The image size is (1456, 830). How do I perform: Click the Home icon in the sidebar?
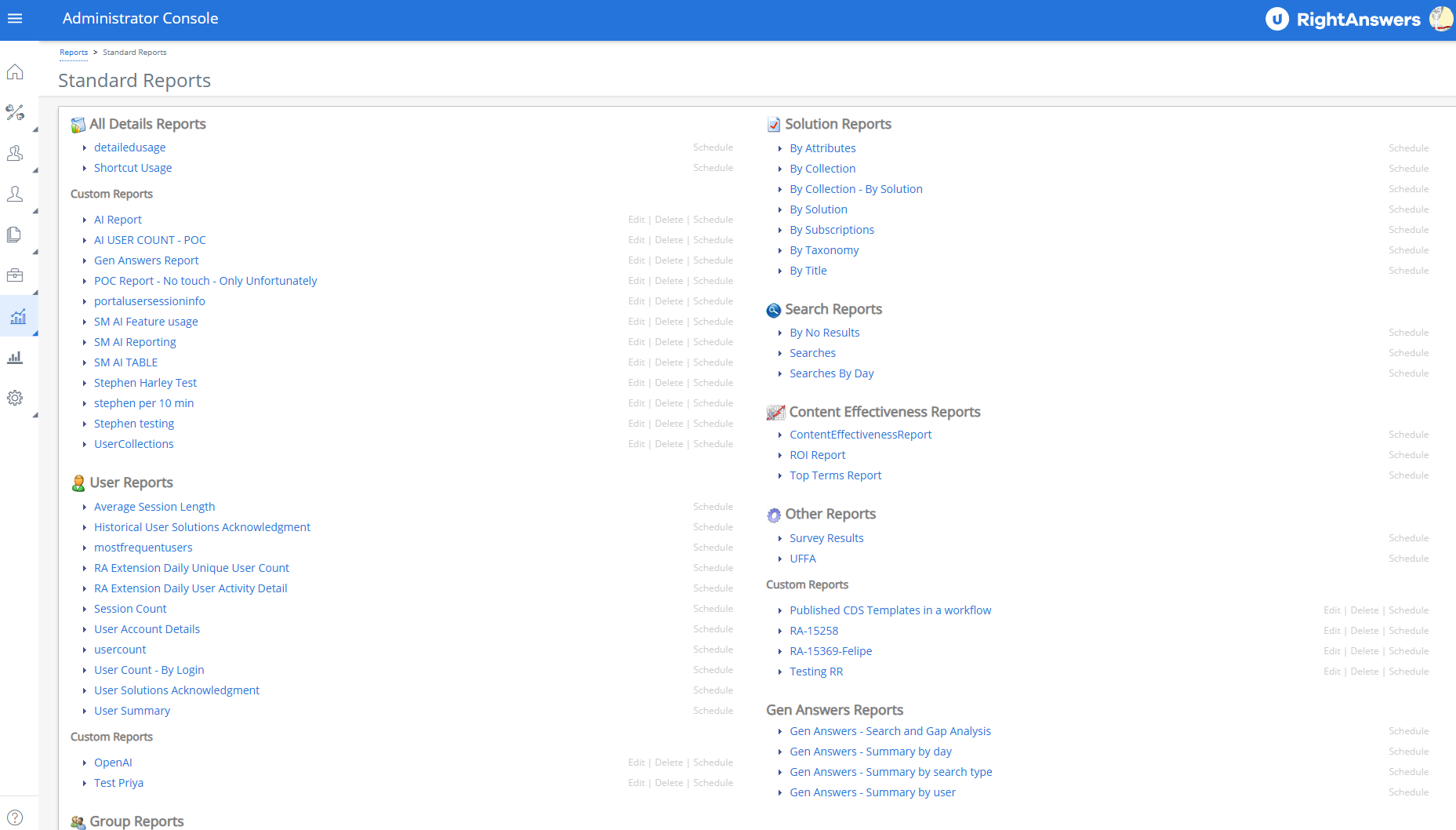(15, 72)
